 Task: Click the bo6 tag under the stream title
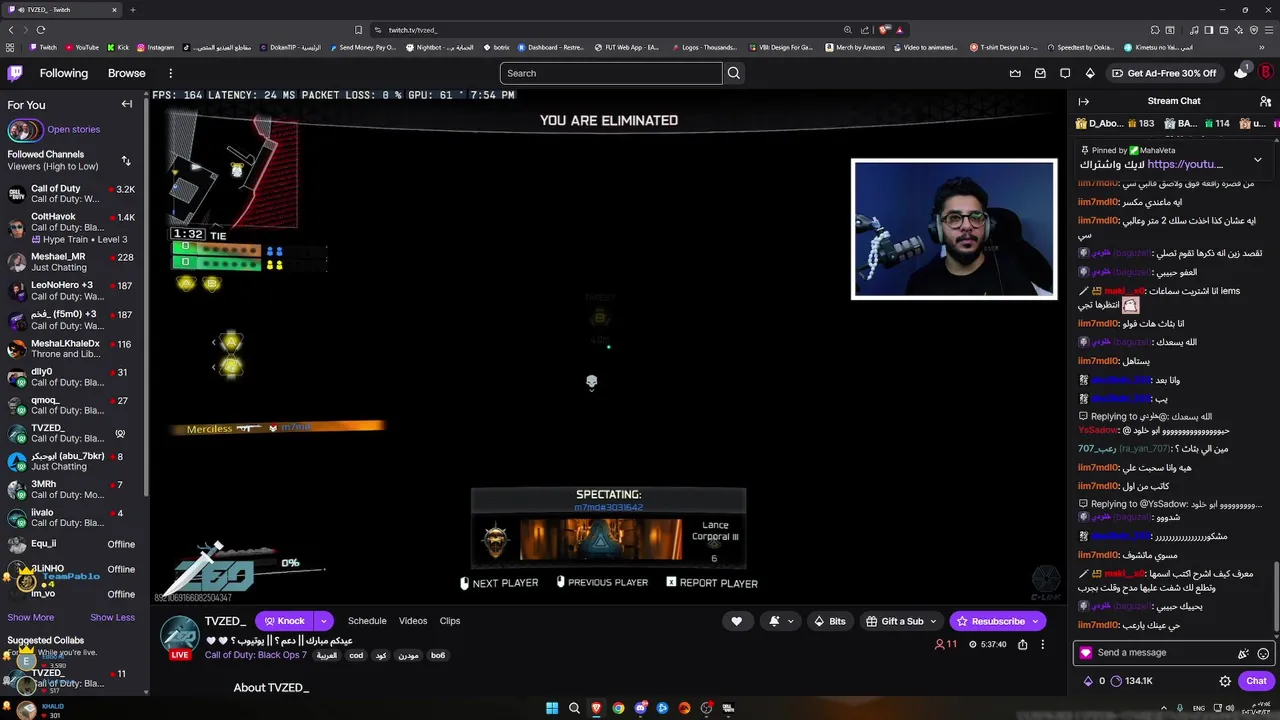pos(438,655)
